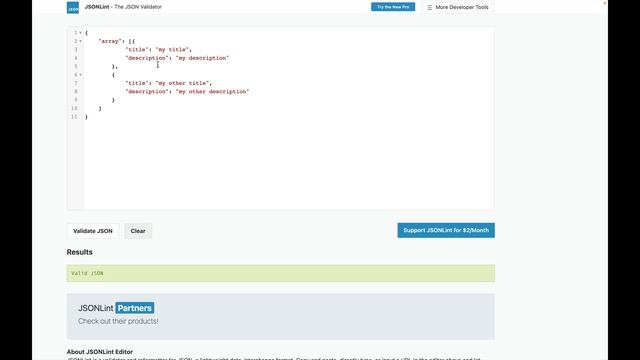
Task: Click the About JSONLint Editor heading
Action: 100,352
